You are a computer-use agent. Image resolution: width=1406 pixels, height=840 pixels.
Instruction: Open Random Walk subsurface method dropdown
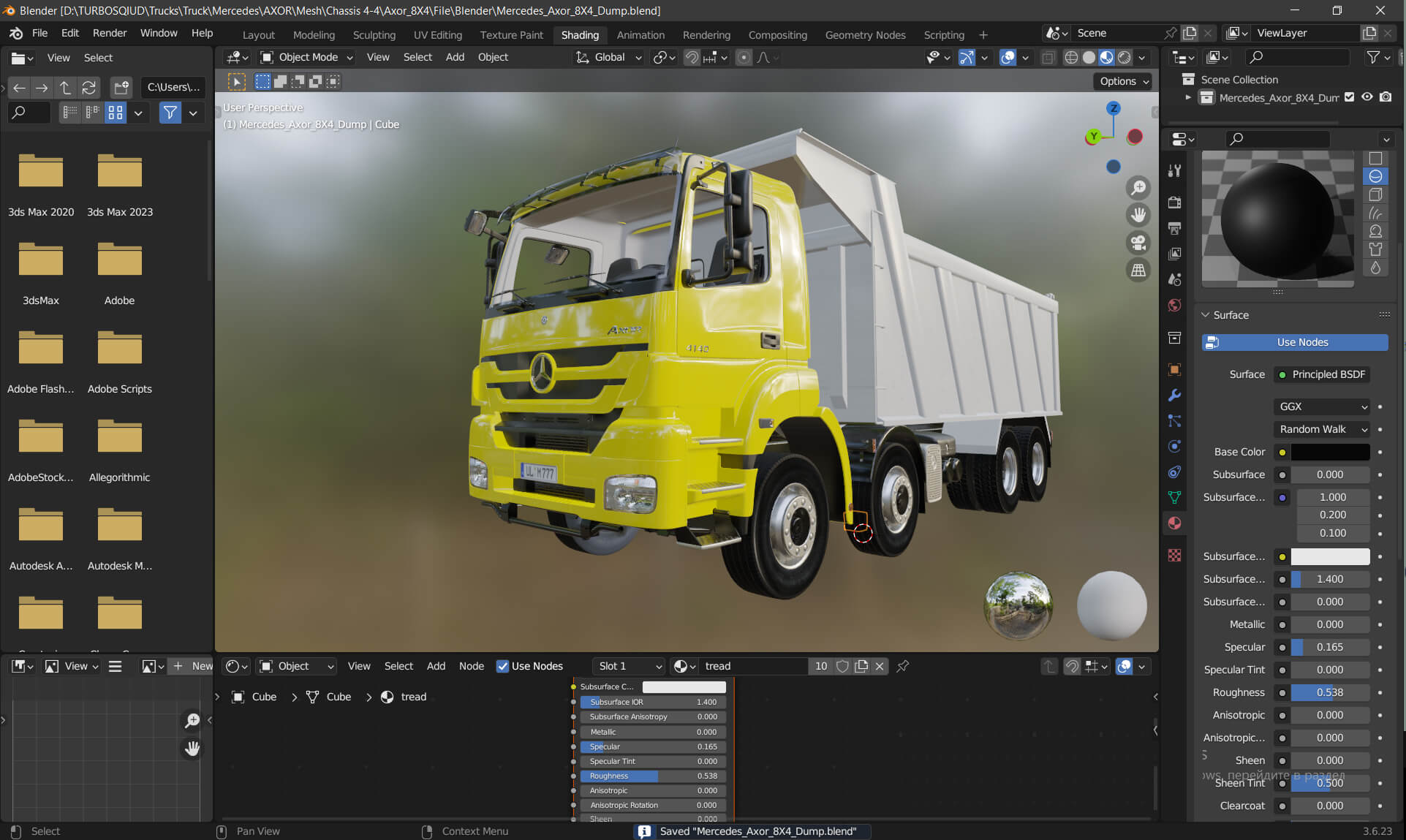(1323, 429)
